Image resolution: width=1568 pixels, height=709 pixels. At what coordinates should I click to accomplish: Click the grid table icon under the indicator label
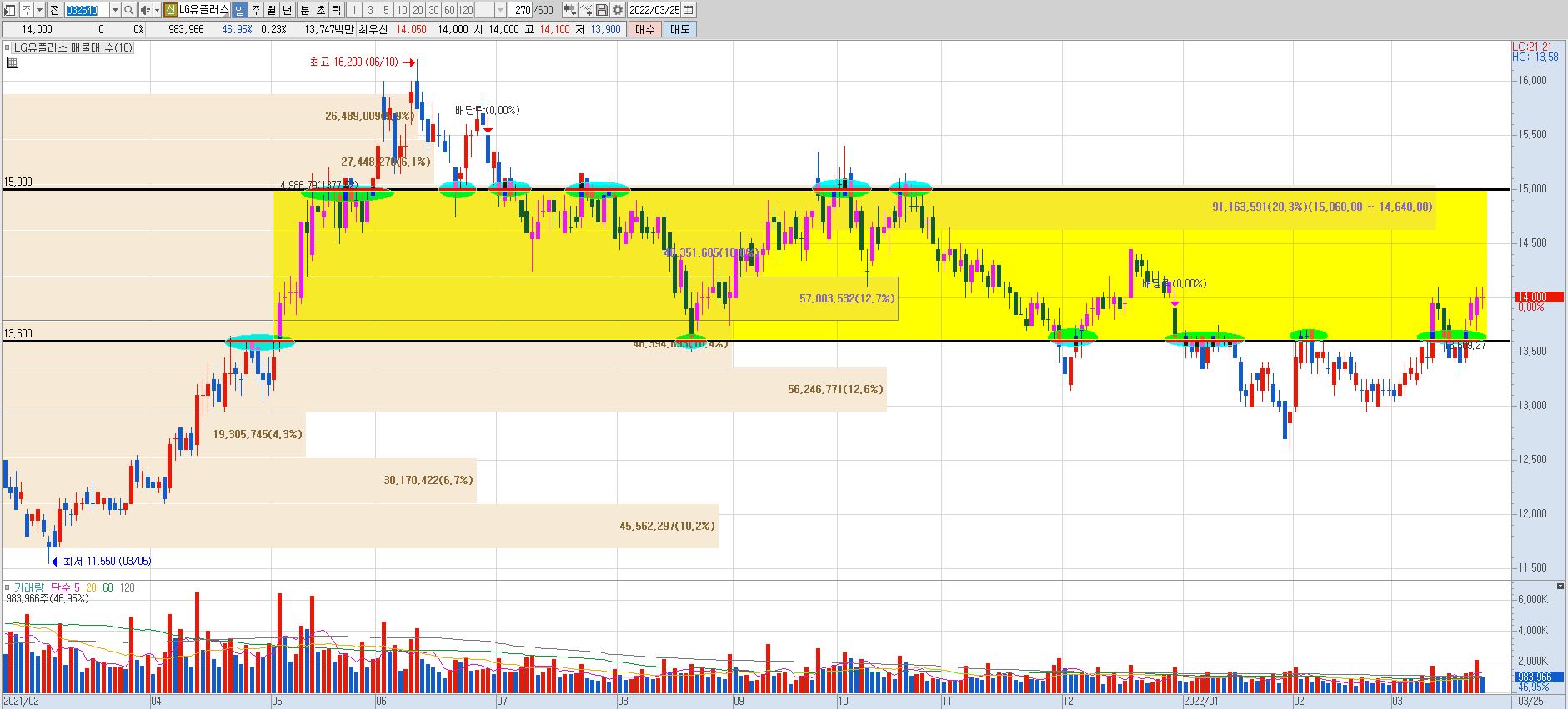pyautogui.click(x=13, y=62)
